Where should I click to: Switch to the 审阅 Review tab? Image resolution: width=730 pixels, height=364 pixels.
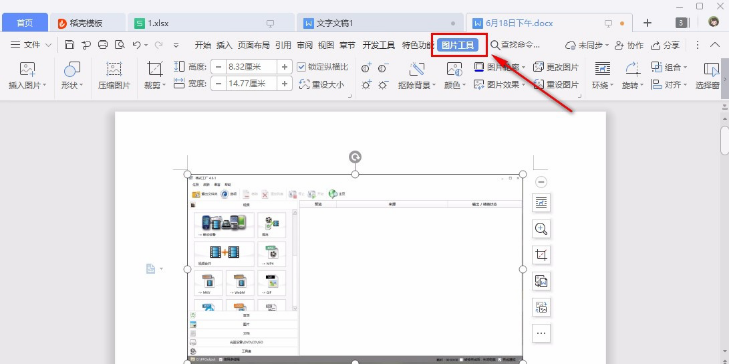[304, 45]
